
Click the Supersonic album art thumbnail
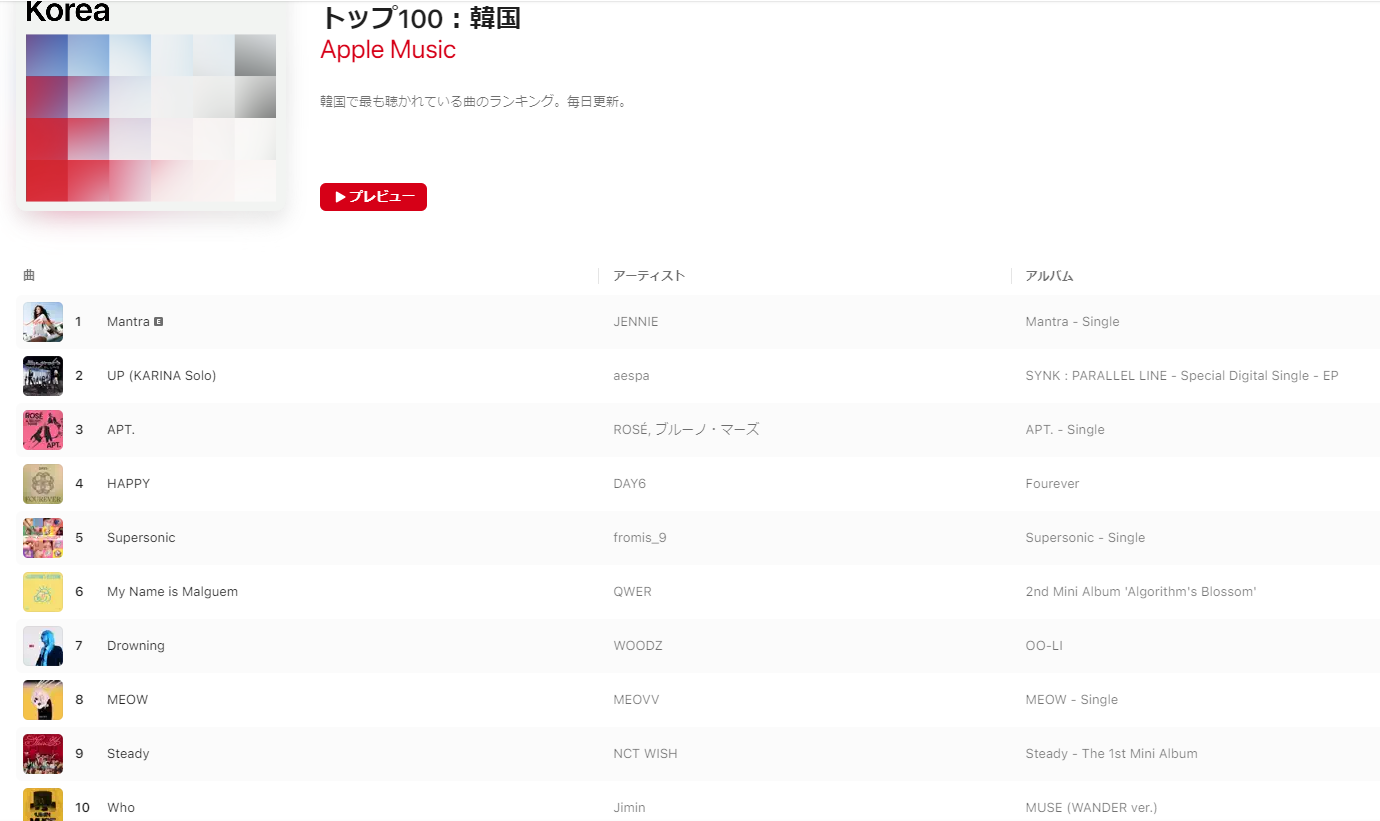tap(43, 538)
